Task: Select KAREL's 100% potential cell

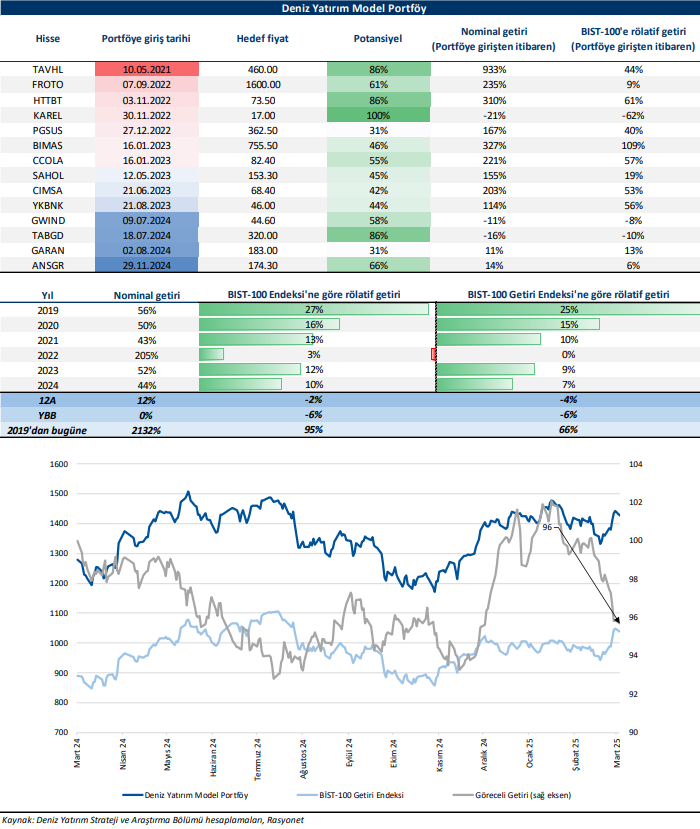Action: tap(378, 116)
